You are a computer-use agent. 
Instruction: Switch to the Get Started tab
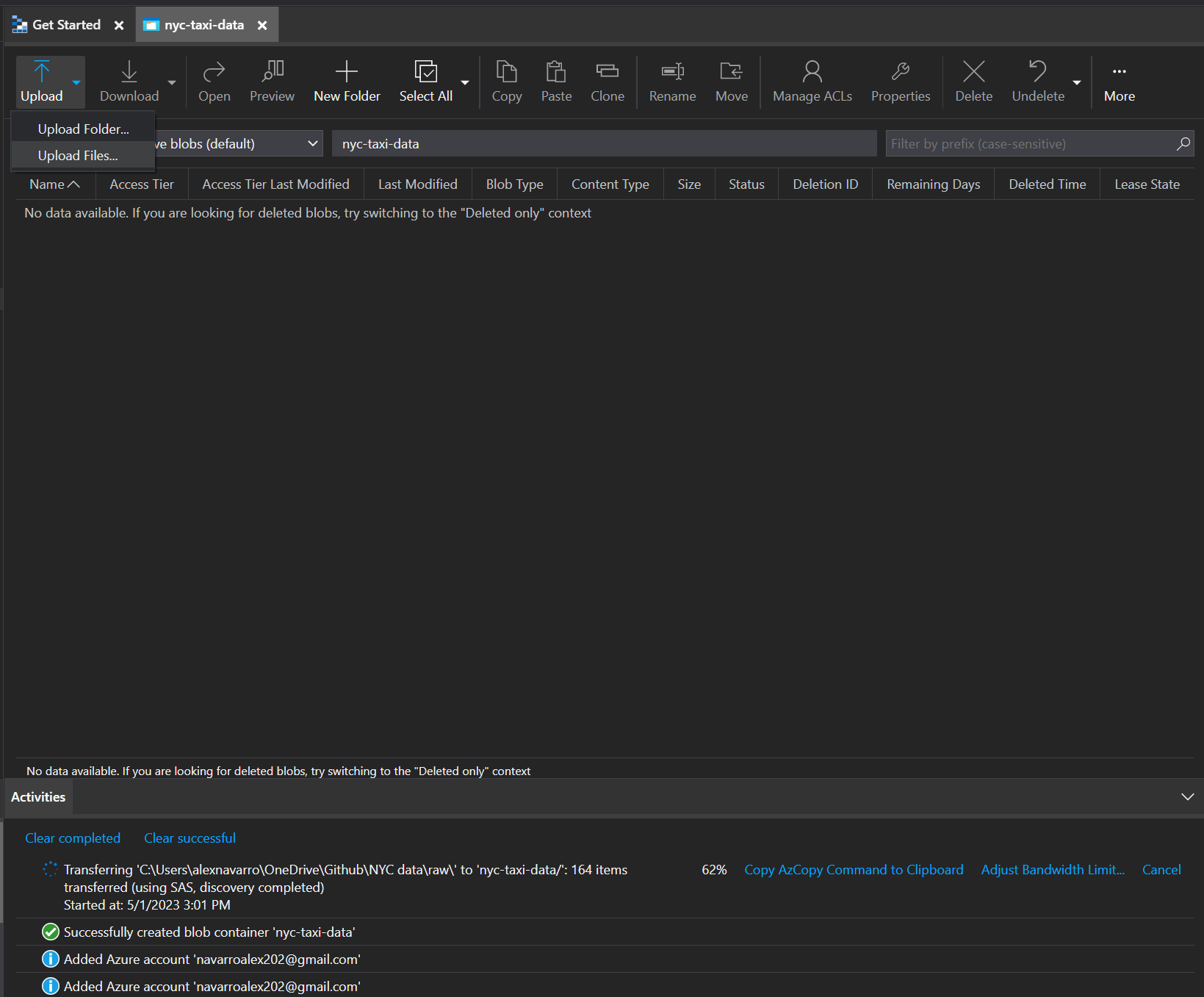(57, 25)
